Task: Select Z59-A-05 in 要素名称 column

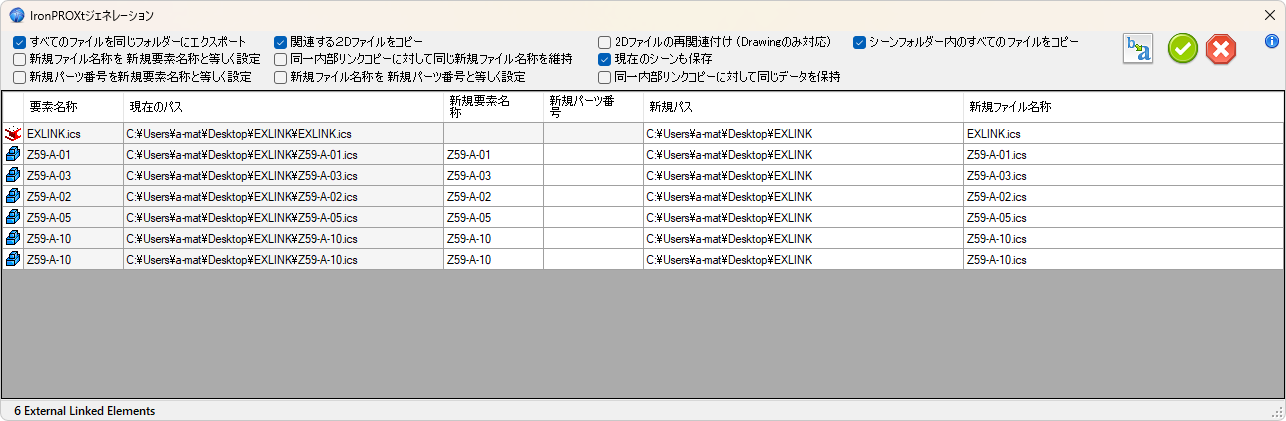Action: coord(73,217)
